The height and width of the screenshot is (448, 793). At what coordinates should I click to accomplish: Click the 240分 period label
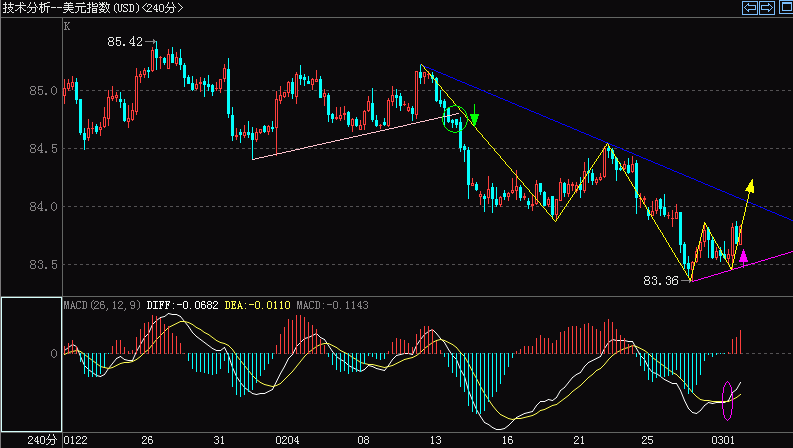tap(42, 440)
